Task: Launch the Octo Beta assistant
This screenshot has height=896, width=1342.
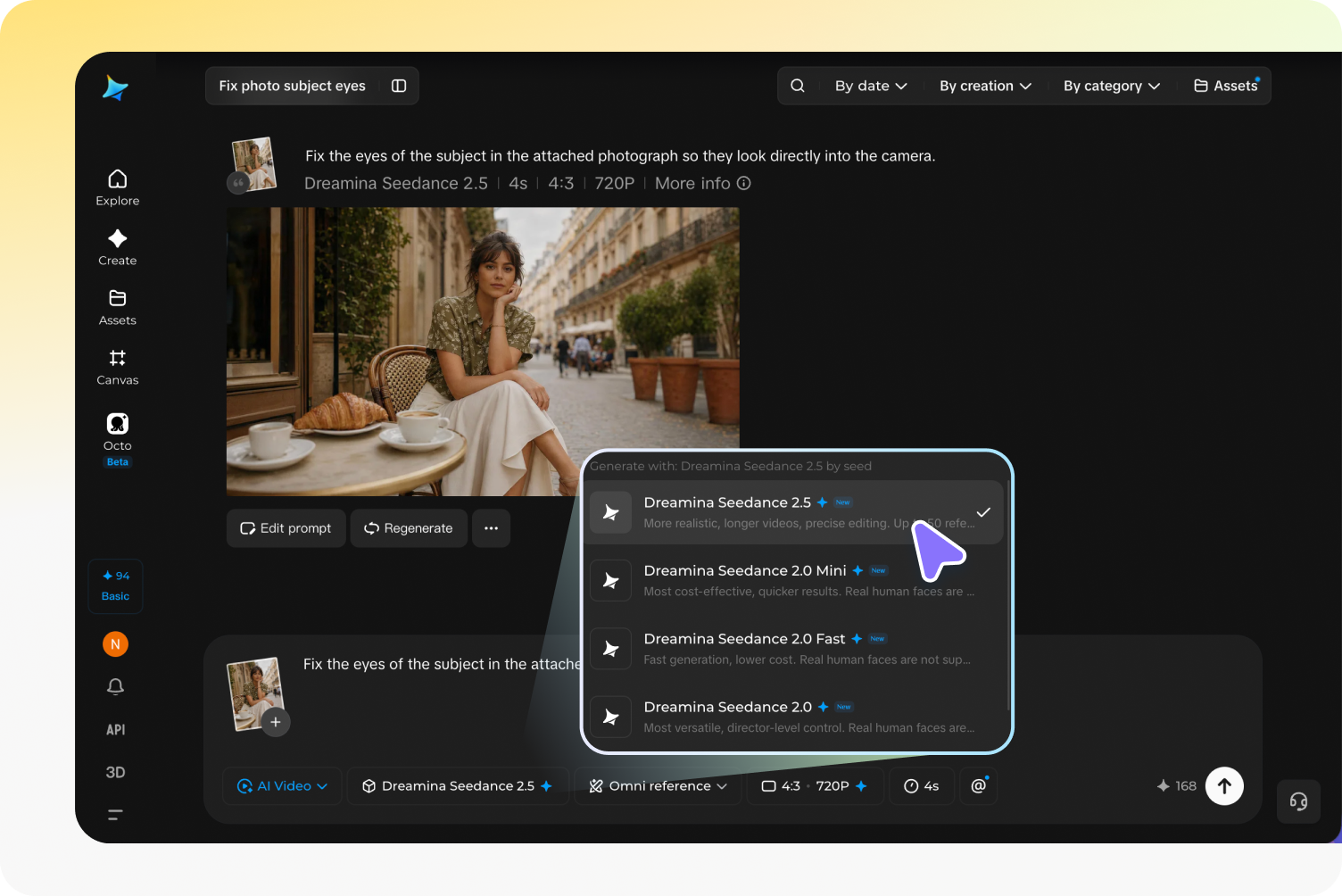Action: click(117, 439)
